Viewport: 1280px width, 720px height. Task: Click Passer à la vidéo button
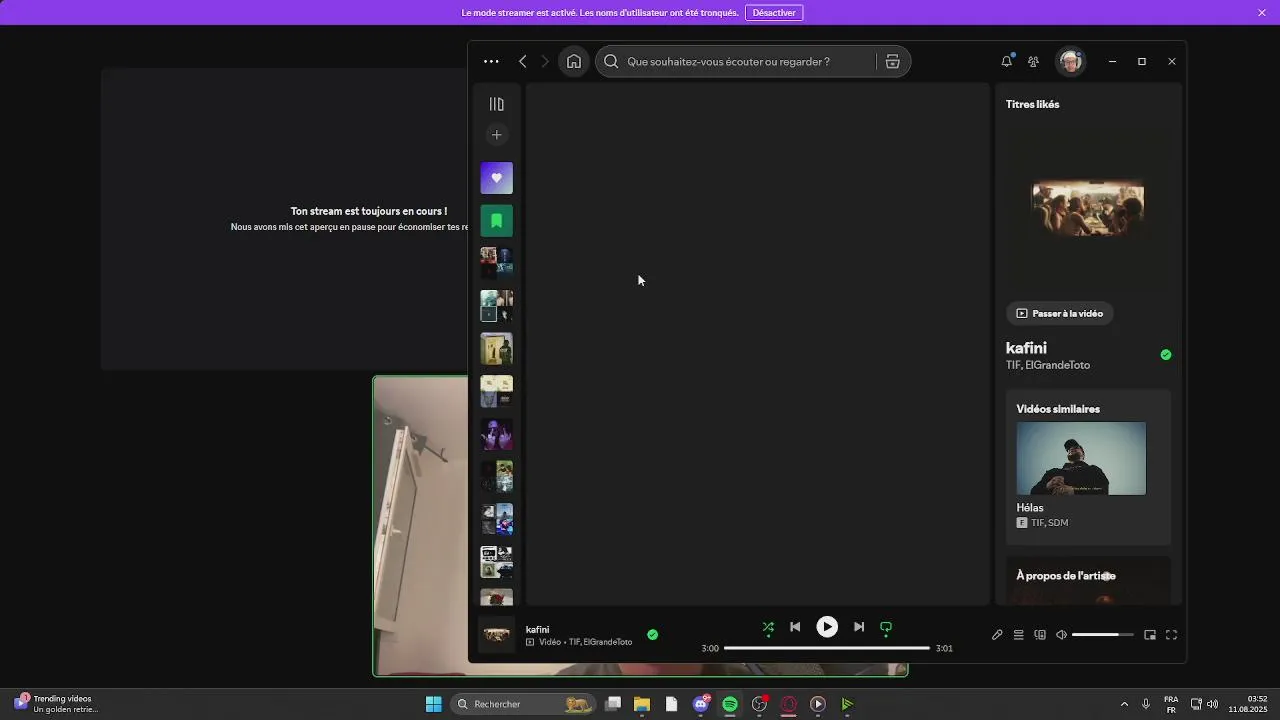[1060, 314]
